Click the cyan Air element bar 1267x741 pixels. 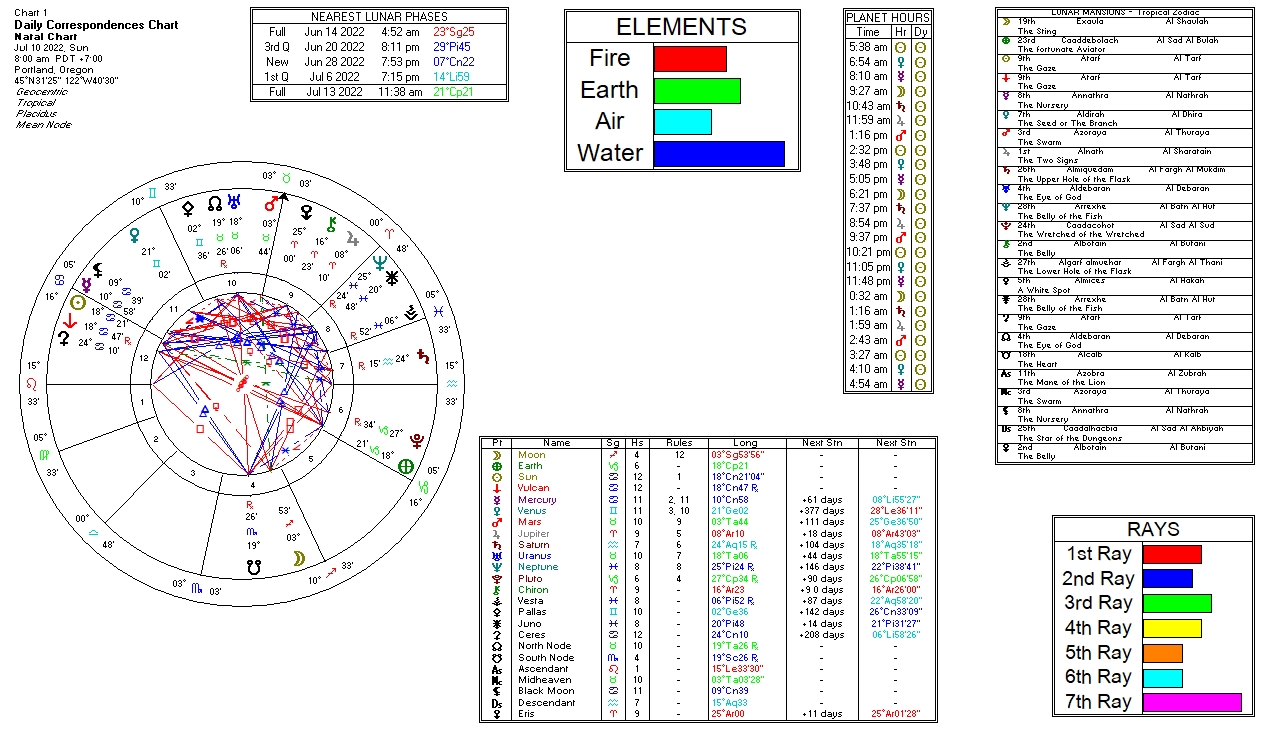(x=683, y=122)
